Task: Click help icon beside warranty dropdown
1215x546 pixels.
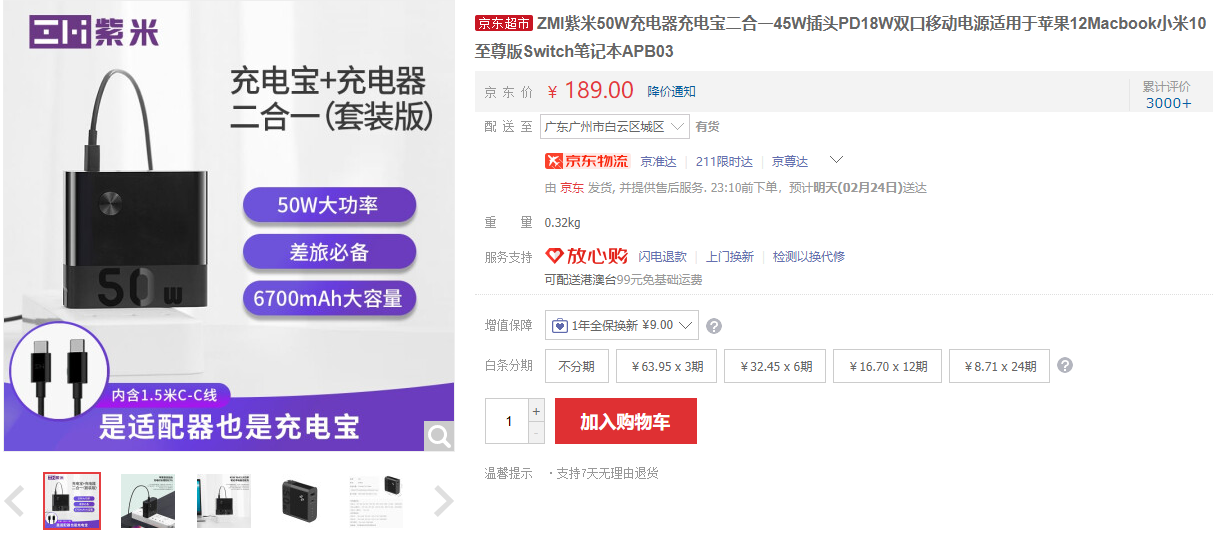Action: click(714, 326)
